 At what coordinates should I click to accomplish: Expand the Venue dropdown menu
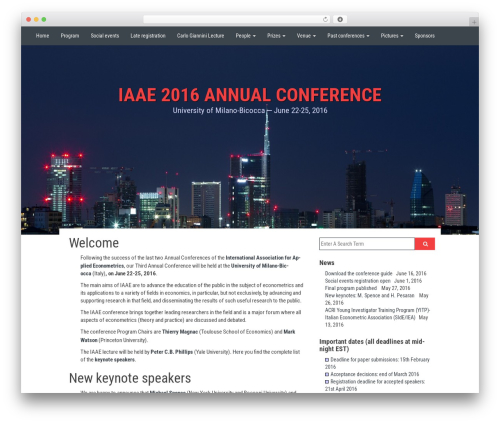pos(306,36)
